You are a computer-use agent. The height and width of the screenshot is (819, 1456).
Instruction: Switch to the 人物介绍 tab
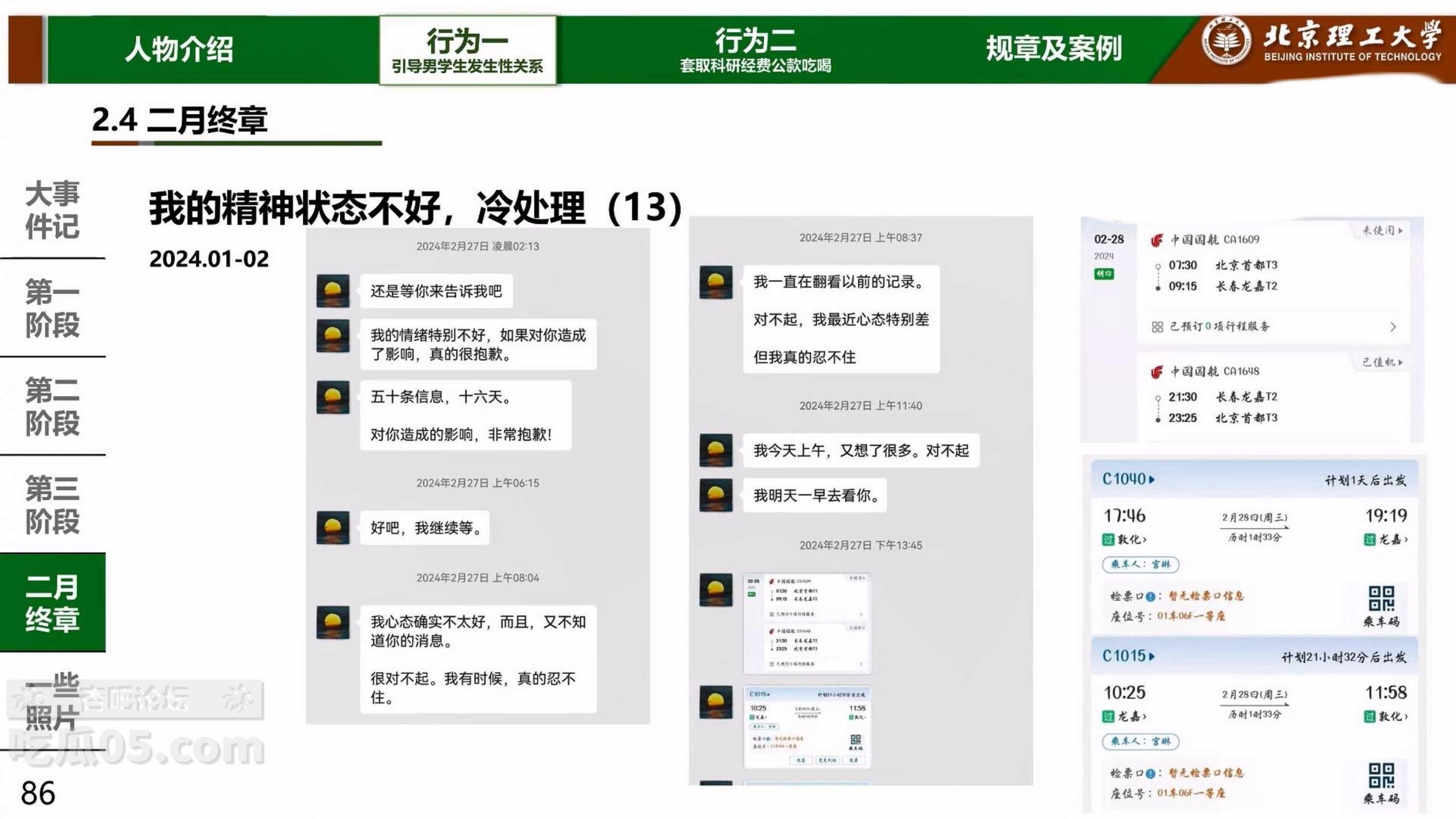point(179,49)
